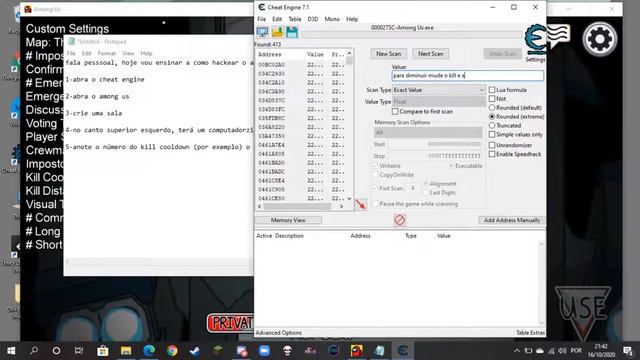Open File Explorer from the taskbar
The image size is (640, 360).
tap(126, 351)
